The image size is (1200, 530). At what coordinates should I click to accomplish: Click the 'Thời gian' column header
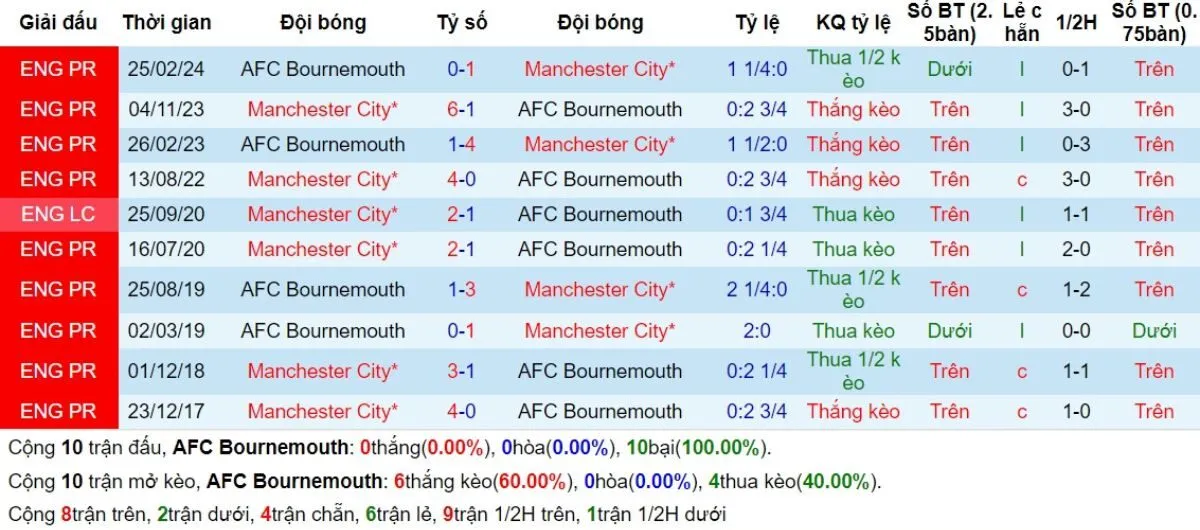click(167, 22)
